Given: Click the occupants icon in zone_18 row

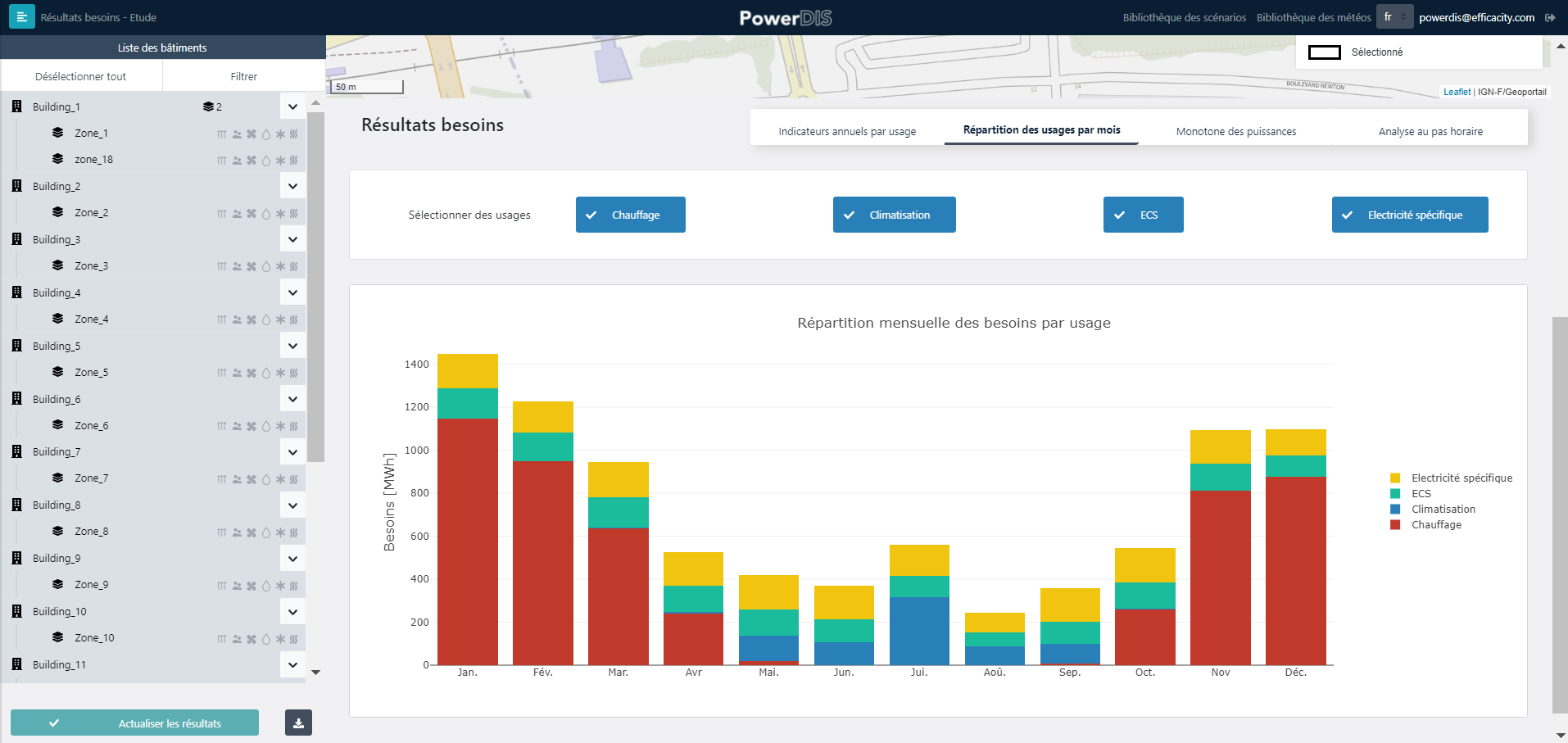Looking at the screenshot, I should pos(237,161).
